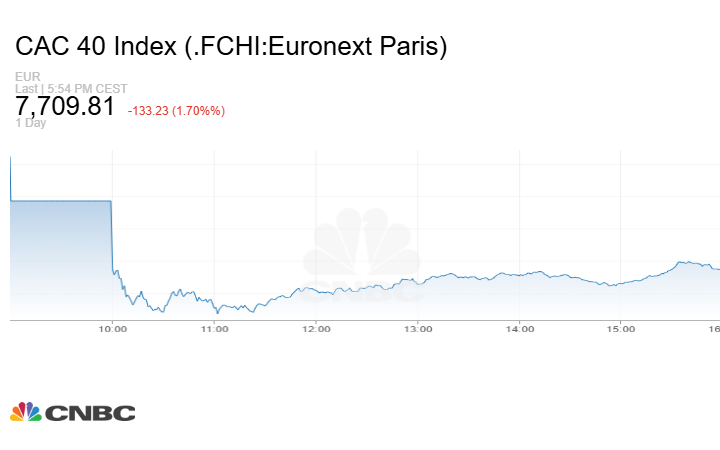Select the 1 Day range label
The height and width of the screenshot is (450, 720).
tap(31, 123)
